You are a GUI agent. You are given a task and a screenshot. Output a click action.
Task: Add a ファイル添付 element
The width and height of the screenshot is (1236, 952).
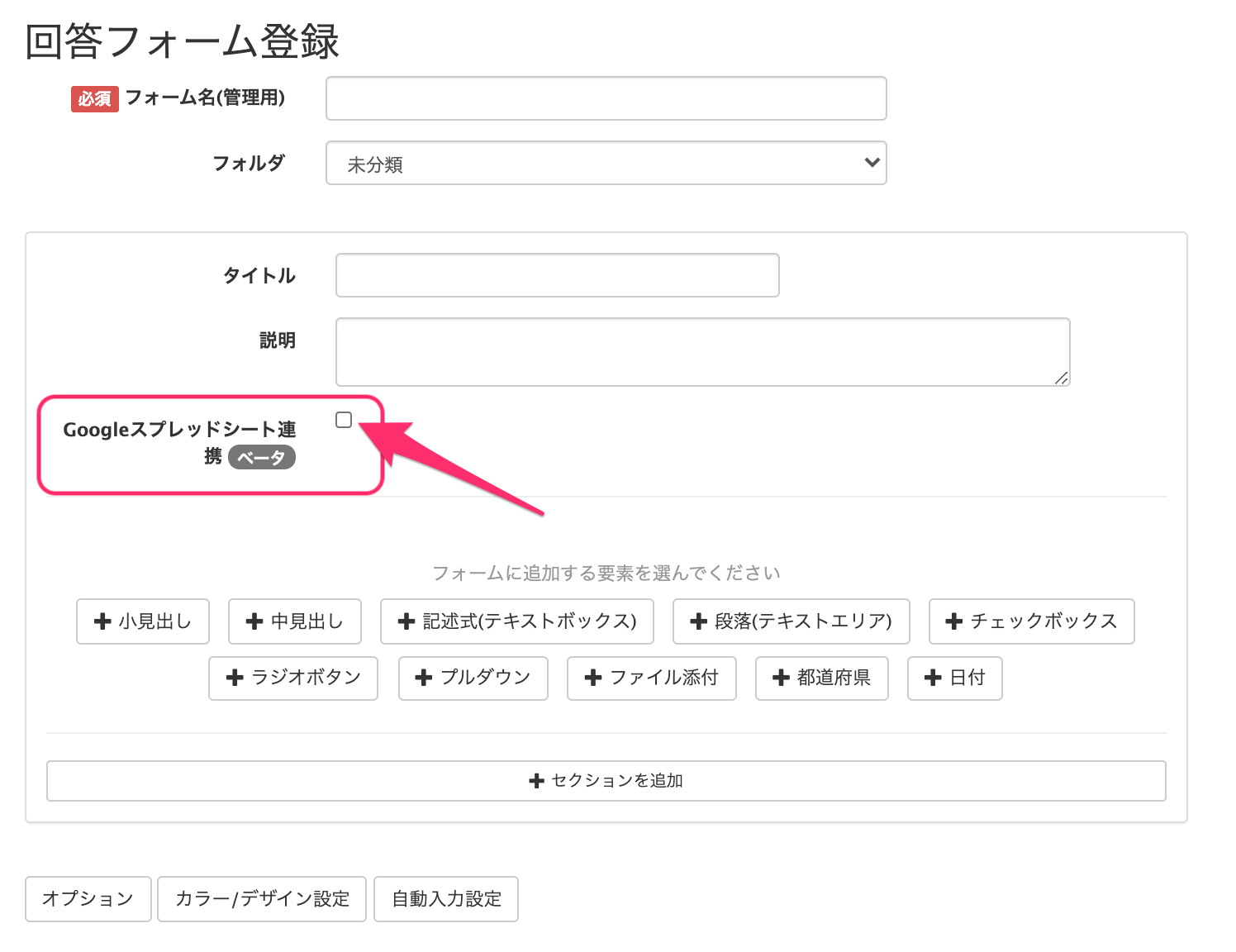click(x=652, y=678)
